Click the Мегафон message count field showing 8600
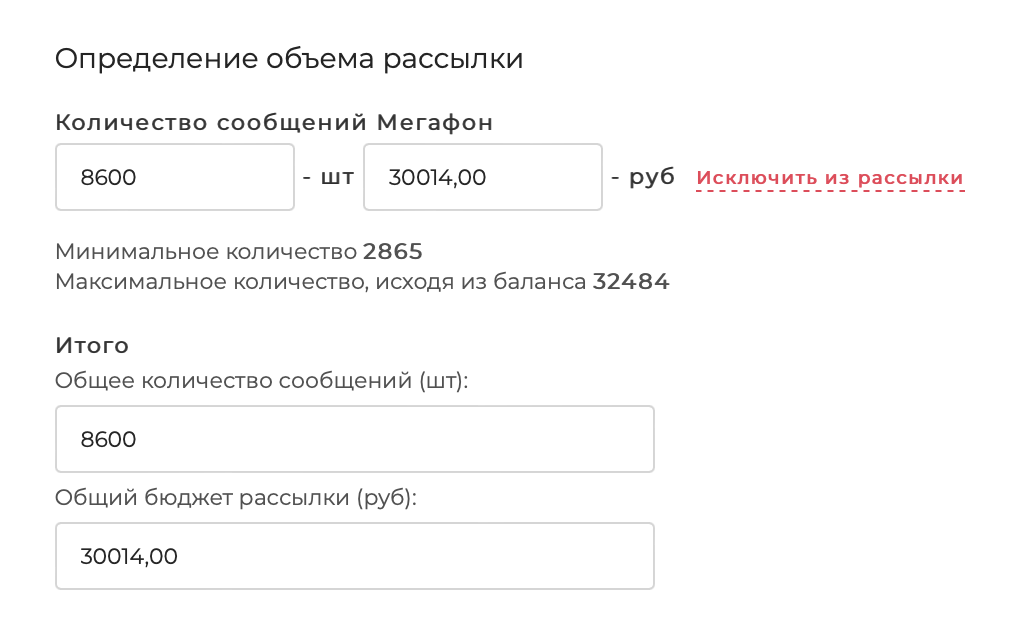The width and height of the screenshot is (1024, 624). point(175,177)
